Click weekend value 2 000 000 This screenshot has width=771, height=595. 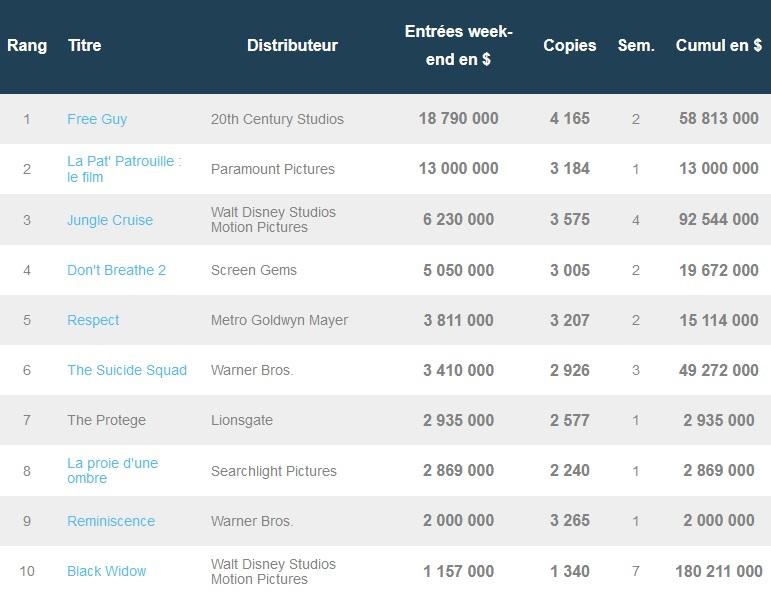pyautogui.click(x=458, y=520)
